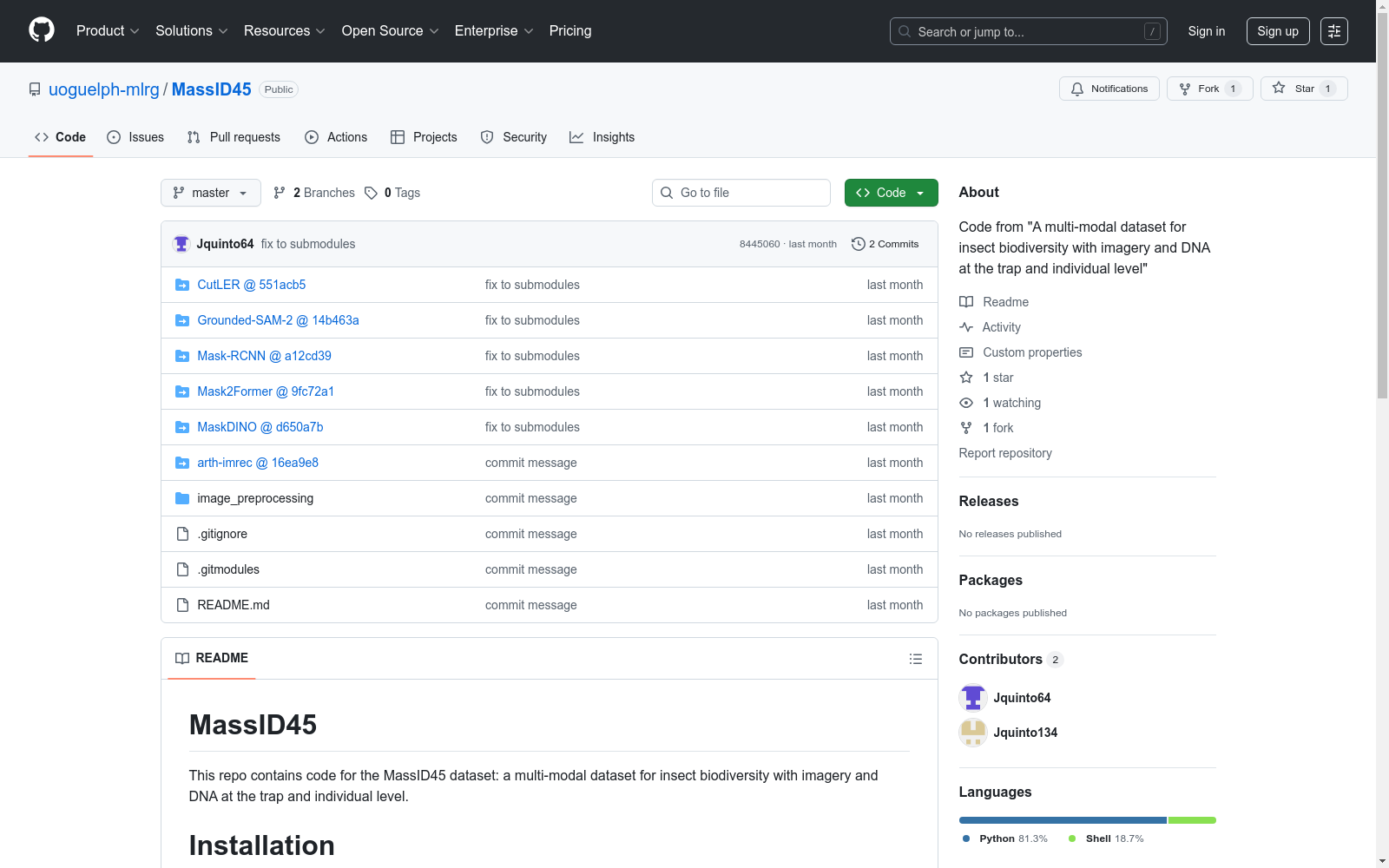Click the watching eye icon
1389x868 pixels.
(x=966, y=403)
